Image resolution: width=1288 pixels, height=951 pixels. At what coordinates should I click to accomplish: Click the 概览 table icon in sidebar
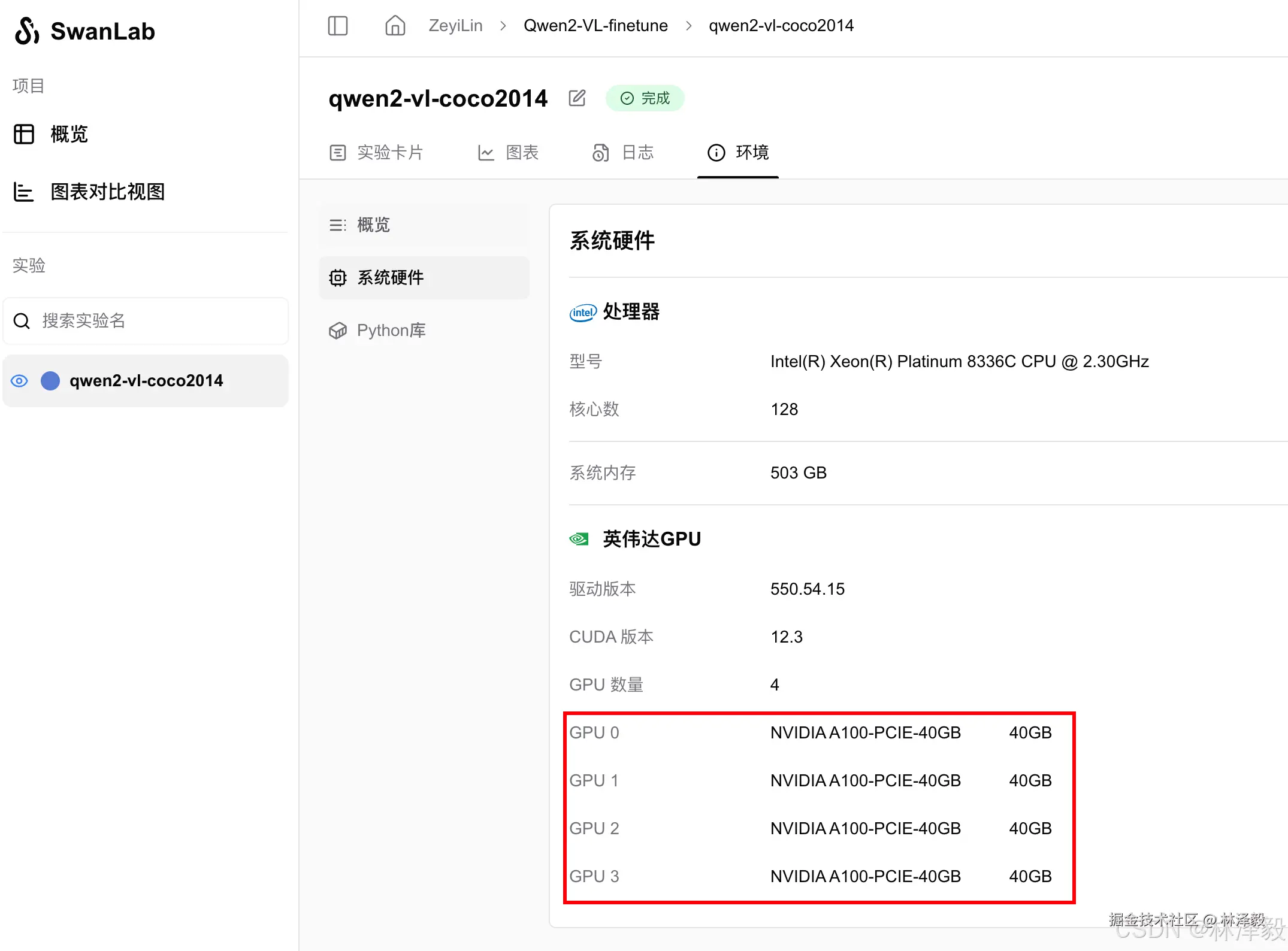(24, 134)
